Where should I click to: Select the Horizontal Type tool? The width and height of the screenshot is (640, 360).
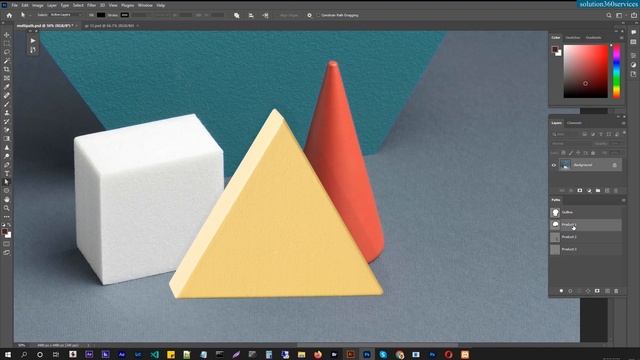[7, 173]
